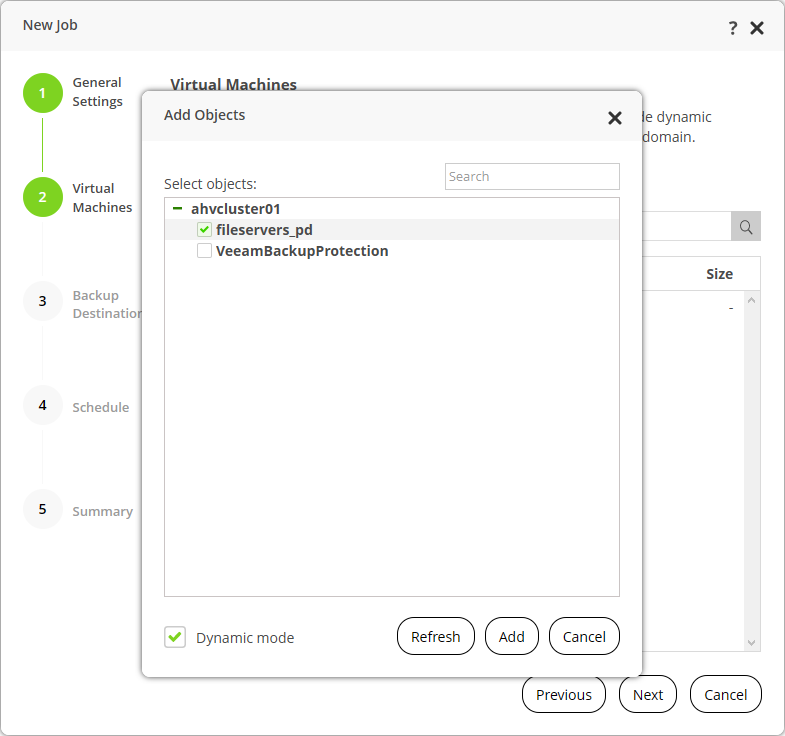Cancel the New Job wizard
785x736 pixels.
coord(725,694)
